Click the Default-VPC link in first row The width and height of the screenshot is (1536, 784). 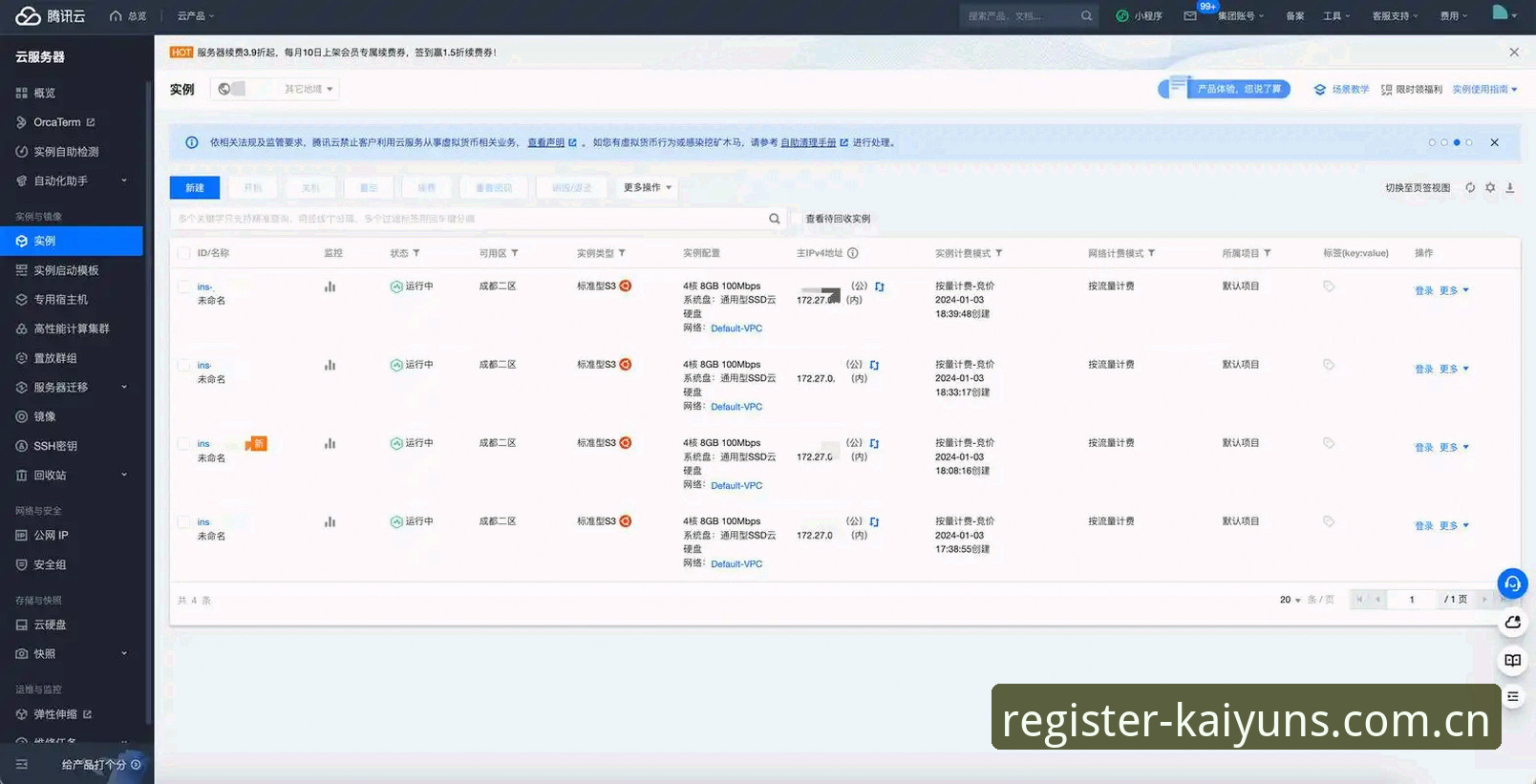[x=736, y=328]
